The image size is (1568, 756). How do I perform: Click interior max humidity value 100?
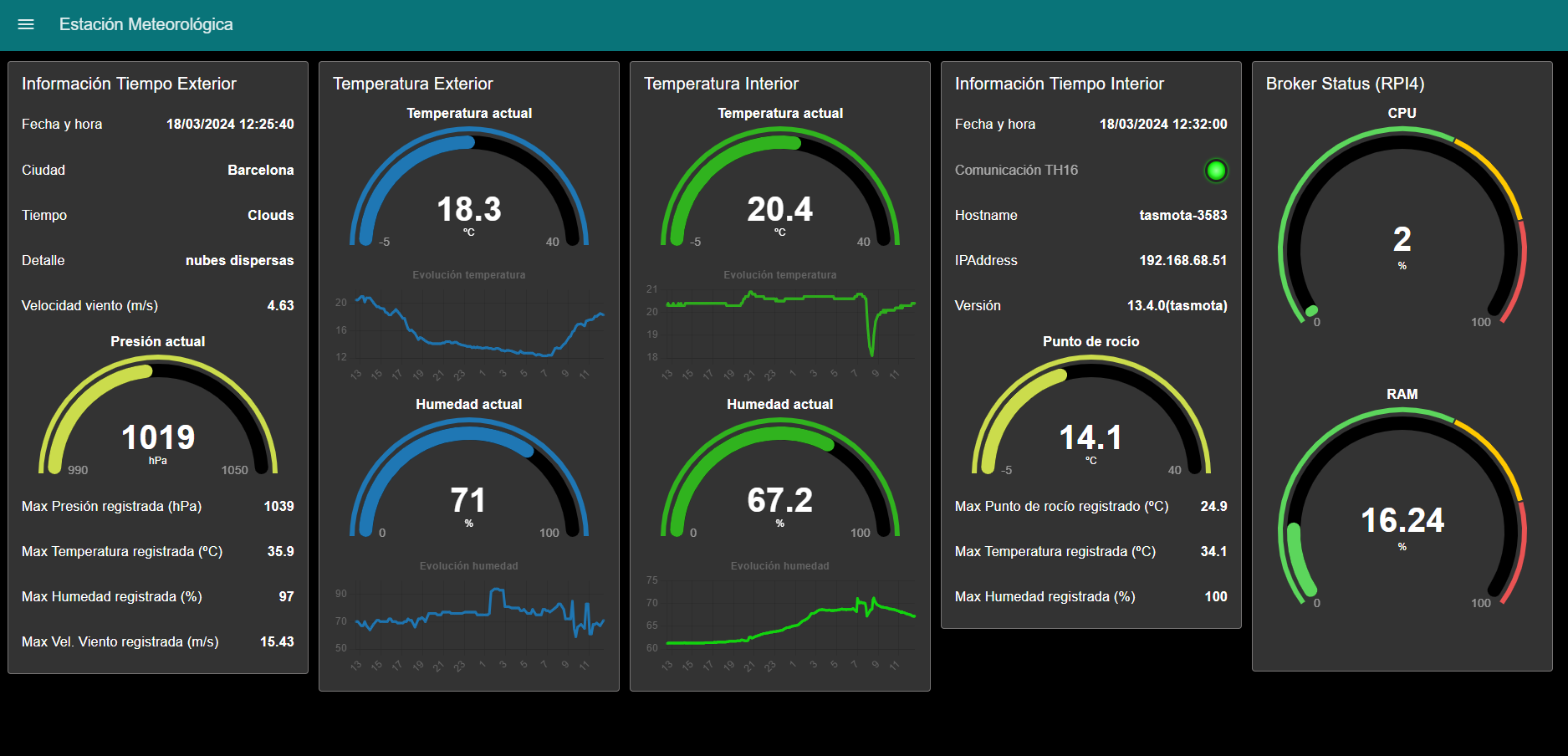pos(1216,596)
